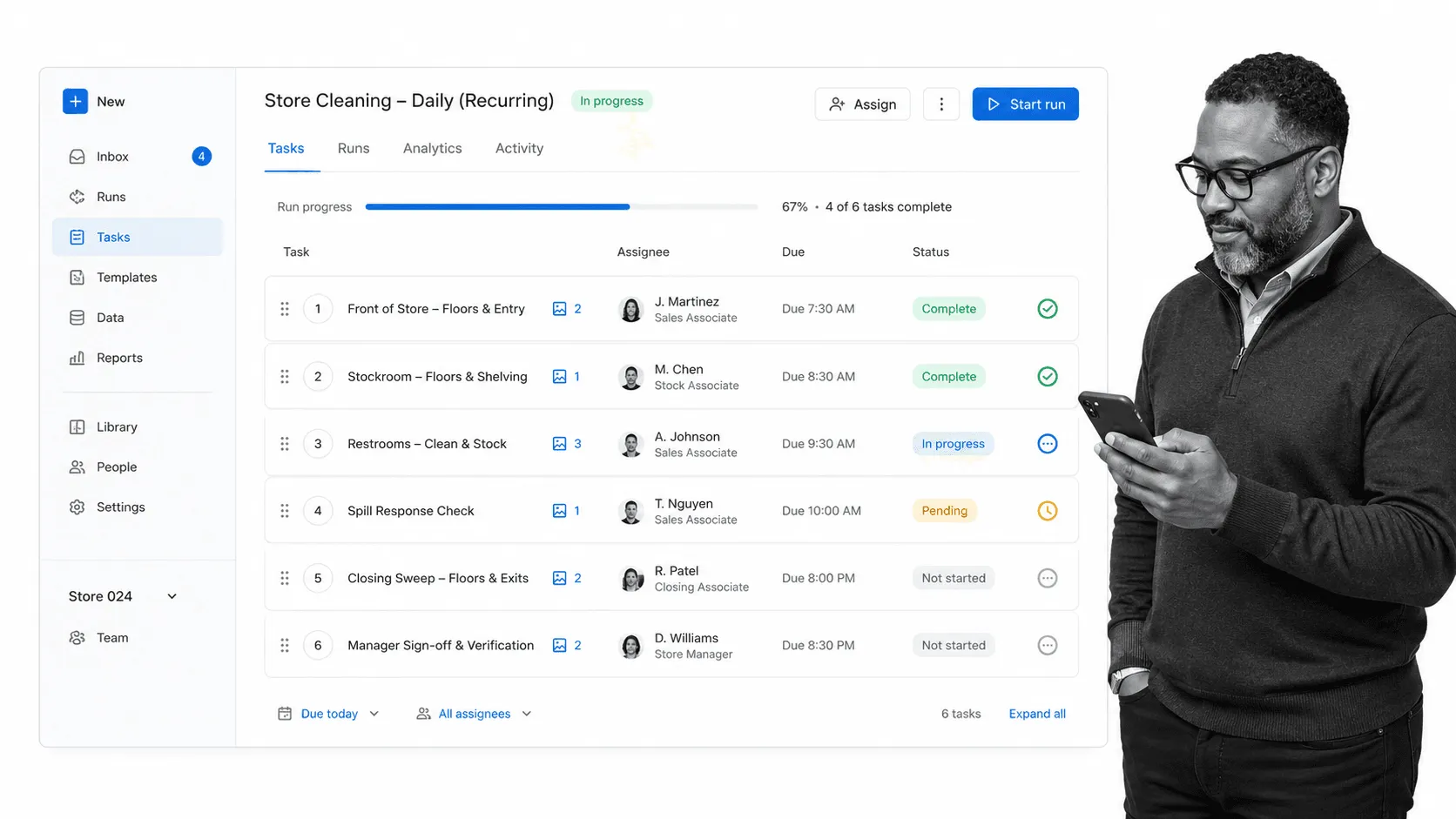Click the Expand all link
Viewport: 1456px width, 819px height.
click(1037, 714)
